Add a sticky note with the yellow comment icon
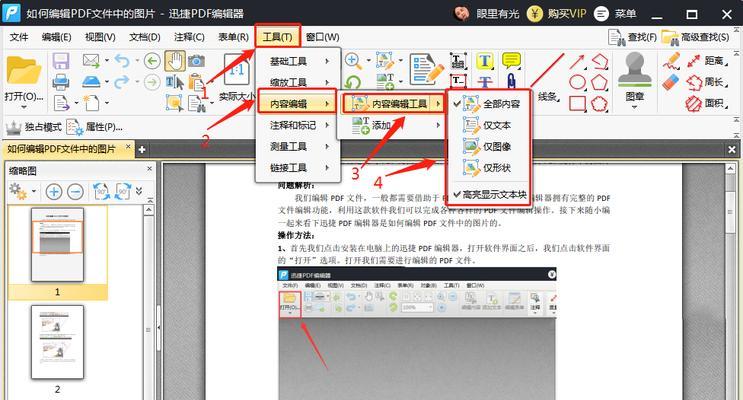743x400 pixels. [x=511, y=61]
